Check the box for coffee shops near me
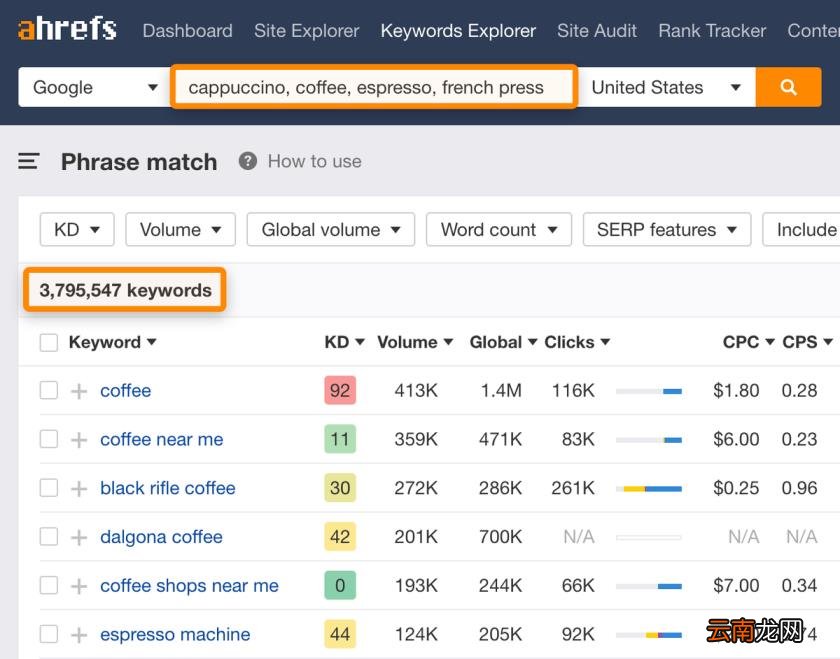This screenshot has width=840, height=659. click(49, 586)
